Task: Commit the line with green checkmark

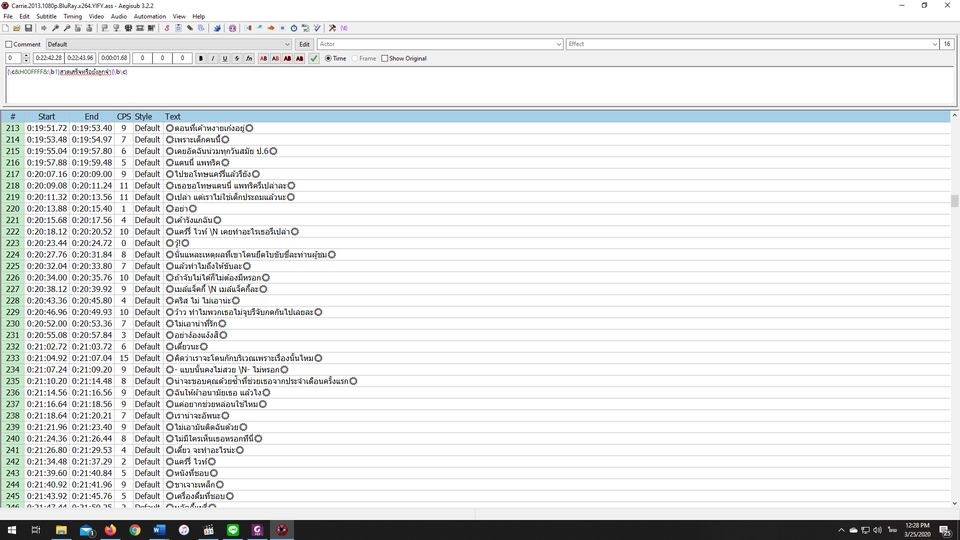Action: point(314,58)
